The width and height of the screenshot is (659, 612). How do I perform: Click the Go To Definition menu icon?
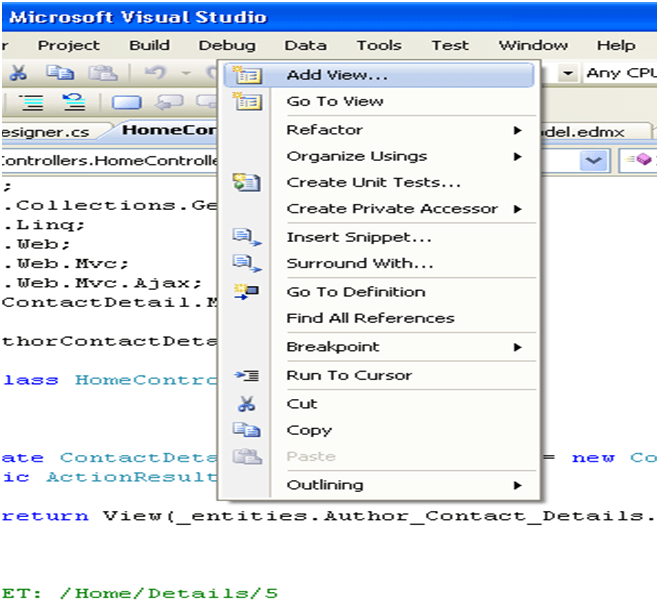click(245, 291)
